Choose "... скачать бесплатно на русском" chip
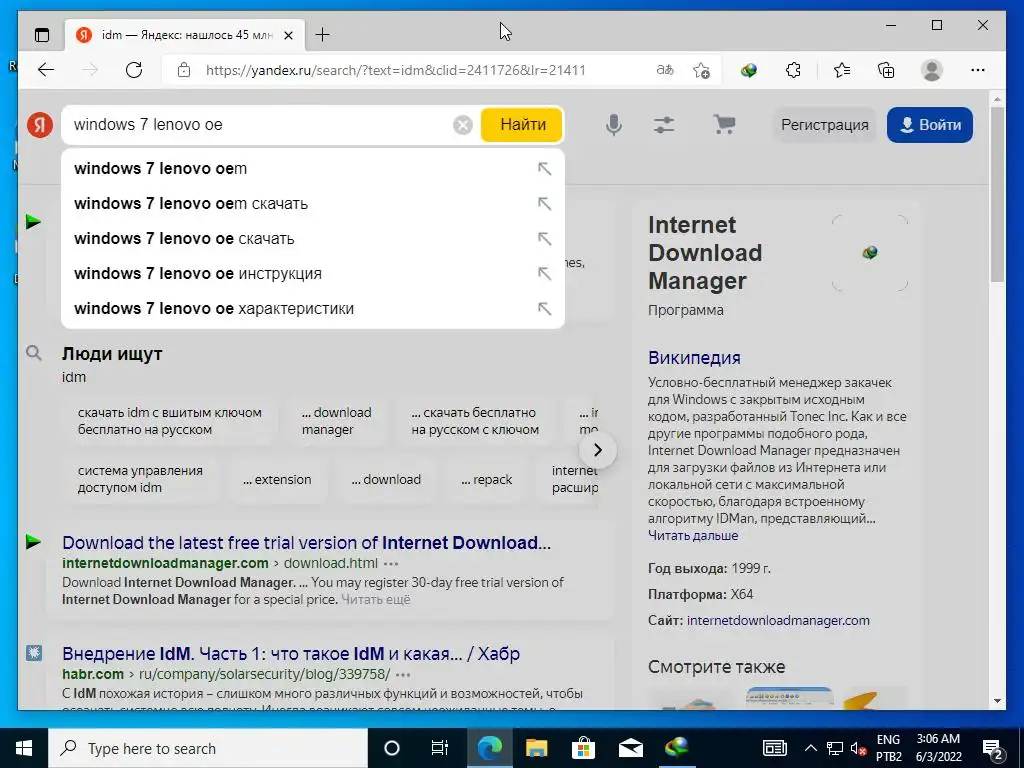This screenshot has width=1024, height=768. (475, 421)
